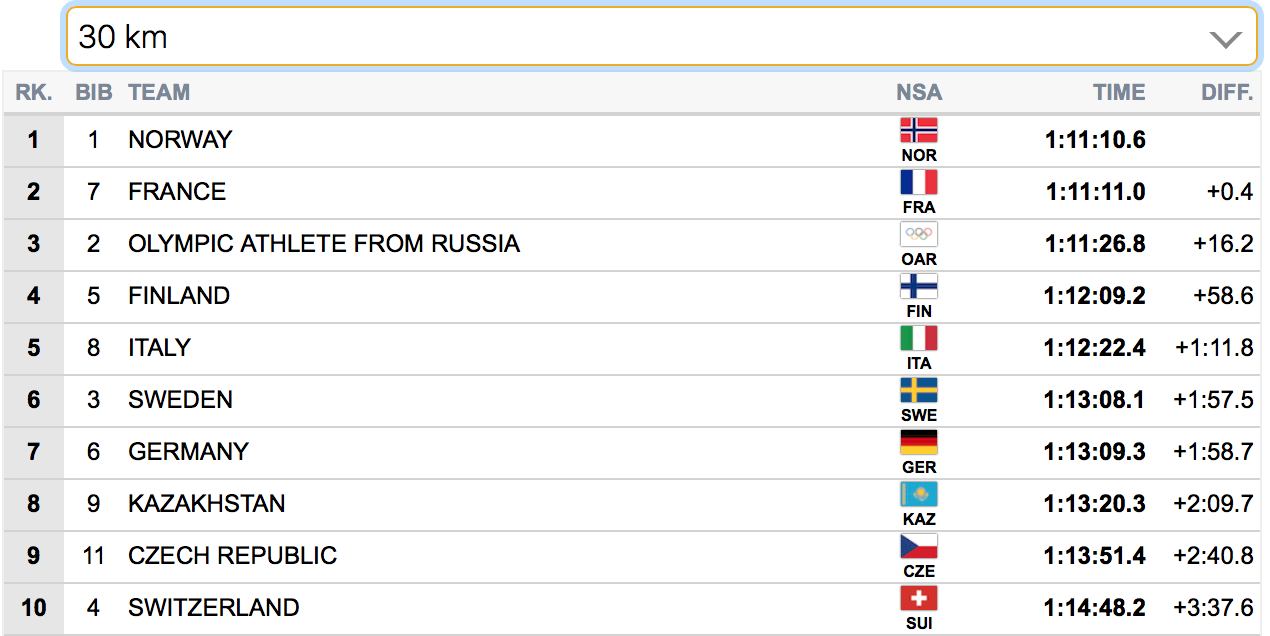Open the 30 km distance dropdown
1270x636 pixels.
tap(661, 37)
